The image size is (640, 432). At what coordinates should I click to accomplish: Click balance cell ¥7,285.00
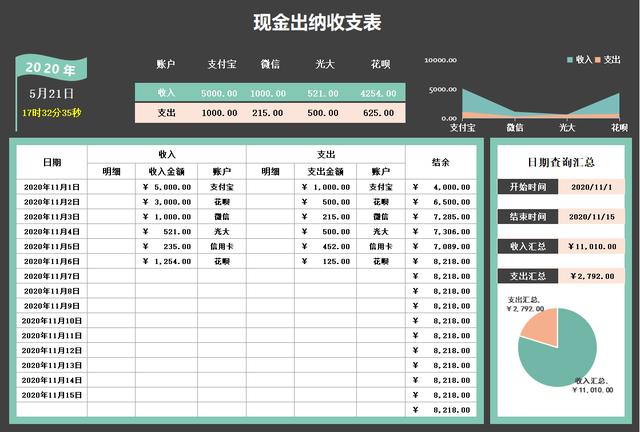[x=441, y=217]
